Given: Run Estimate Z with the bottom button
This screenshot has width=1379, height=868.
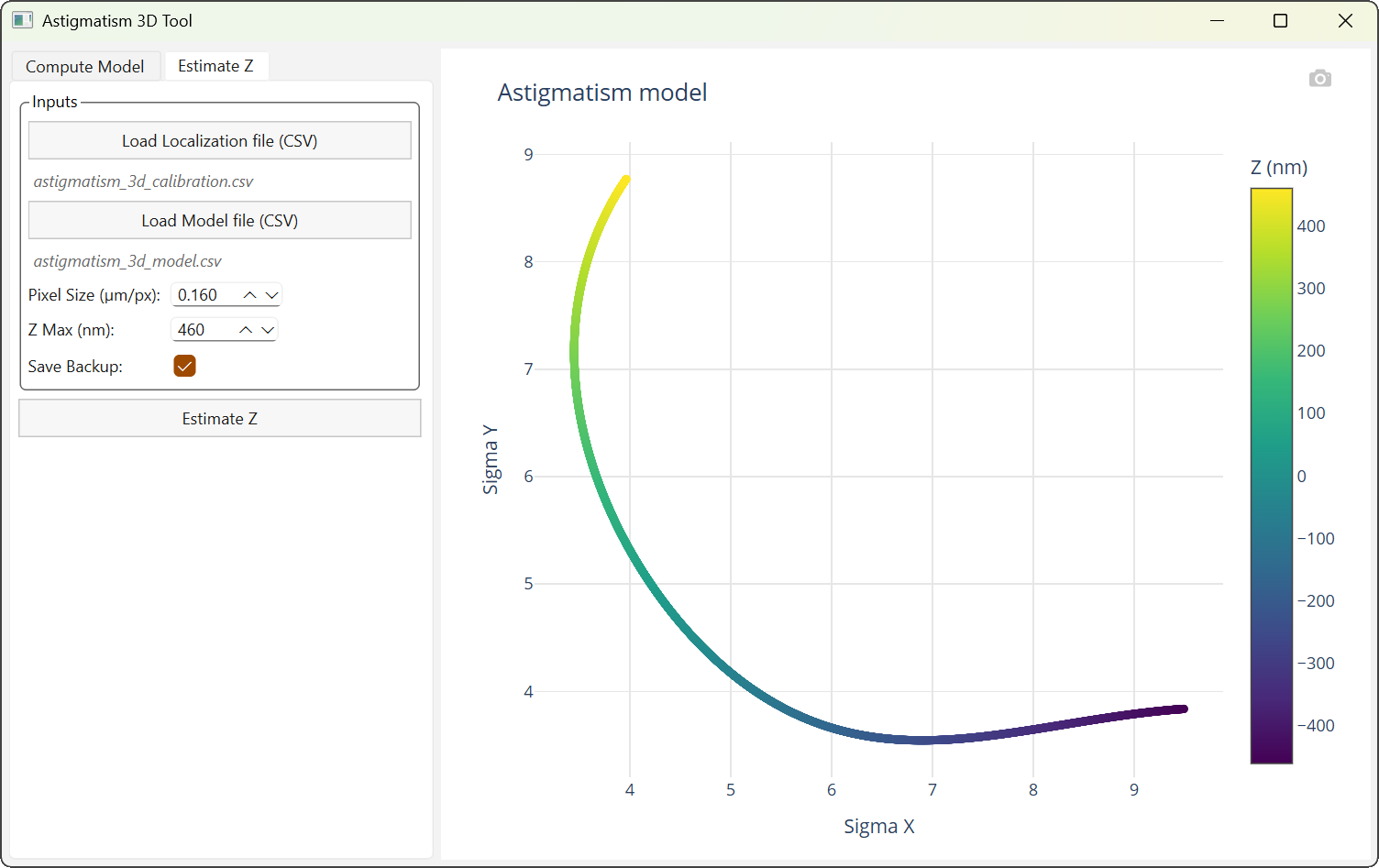Looking at the screenshot, I should coord(219,418).
